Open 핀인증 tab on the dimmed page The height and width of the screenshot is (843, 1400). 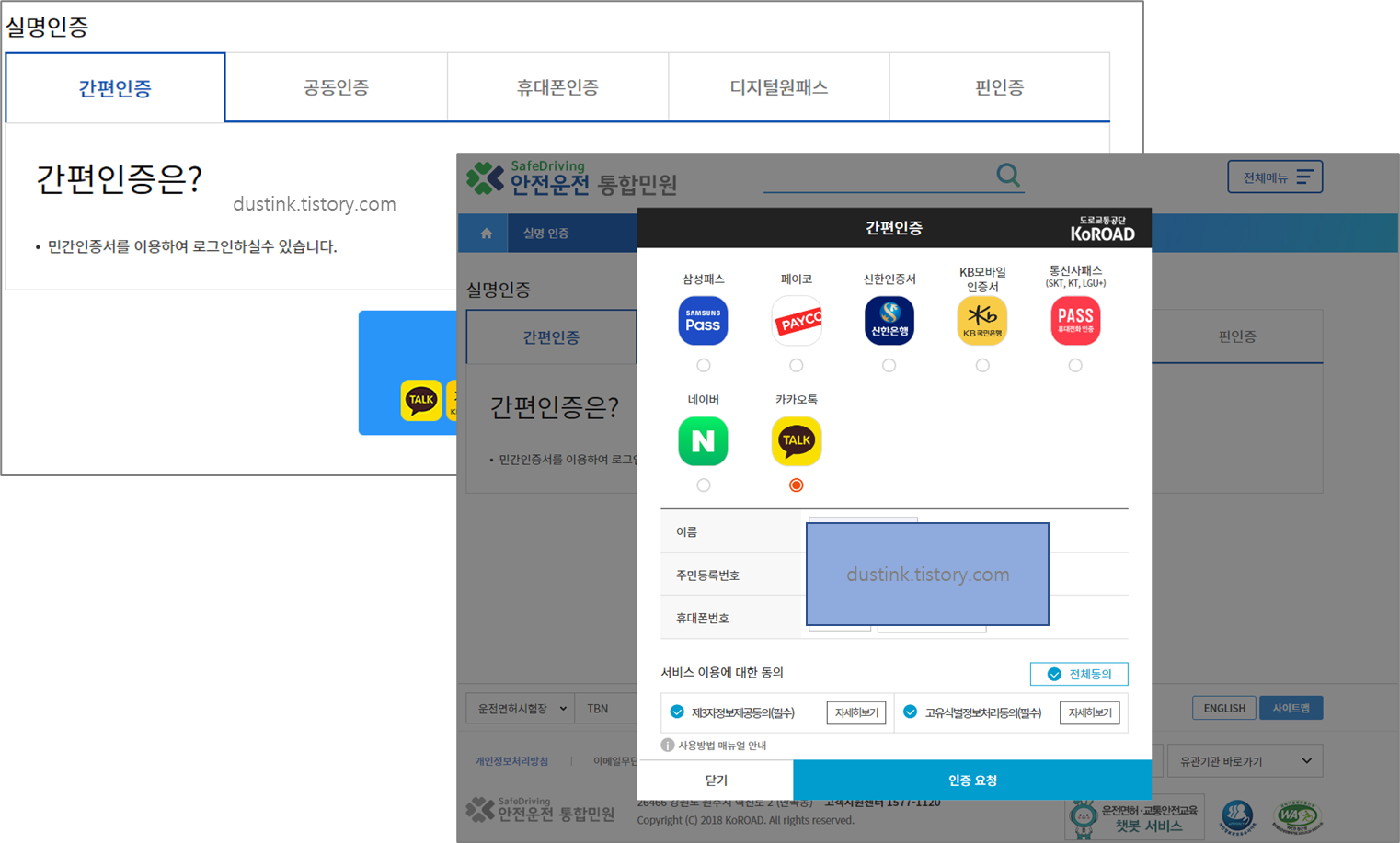tap(1237, 336)
